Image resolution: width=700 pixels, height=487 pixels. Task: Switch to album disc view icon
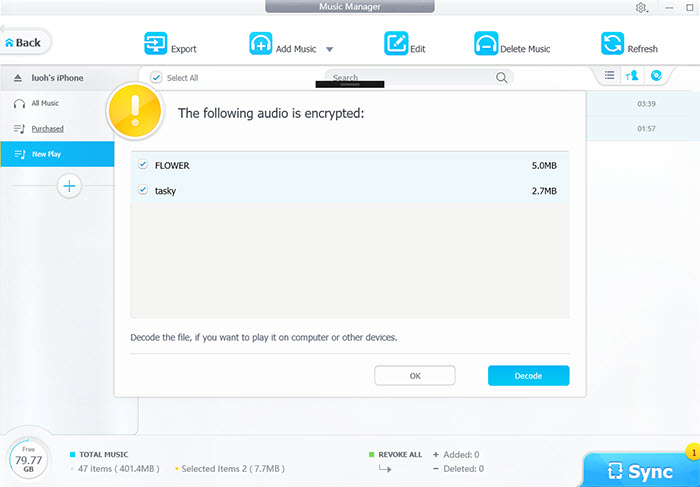pos(656,75)
